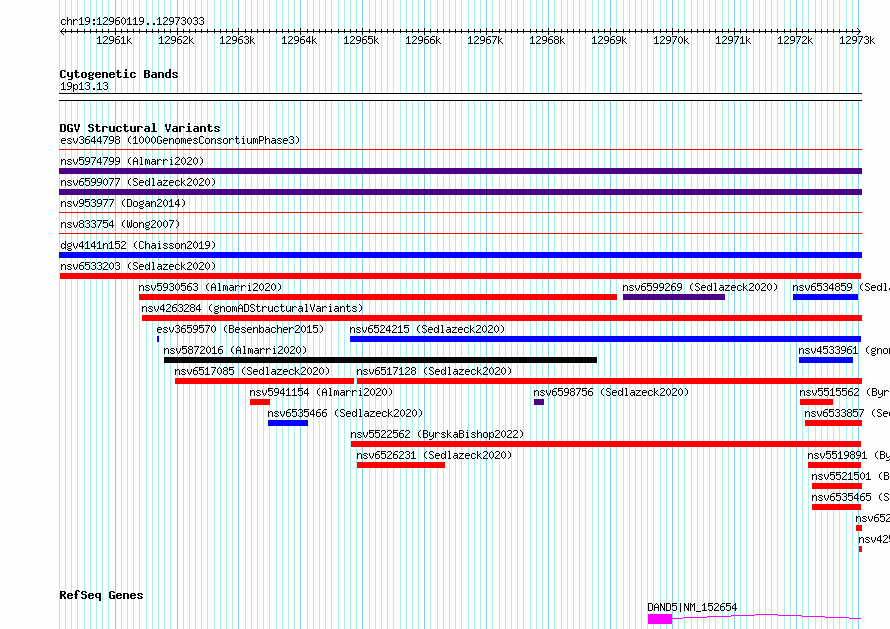
Task: Click the nsv6534859 blue variant bar
Action: point(825,297)
